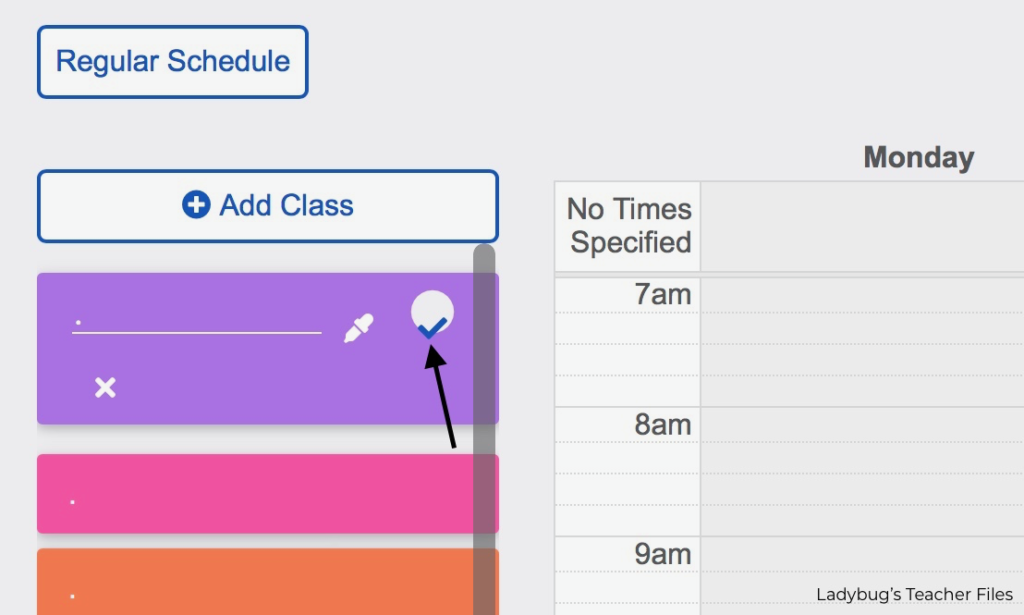
Task: Open the Regular Schedule button
Action: (172, 62)
